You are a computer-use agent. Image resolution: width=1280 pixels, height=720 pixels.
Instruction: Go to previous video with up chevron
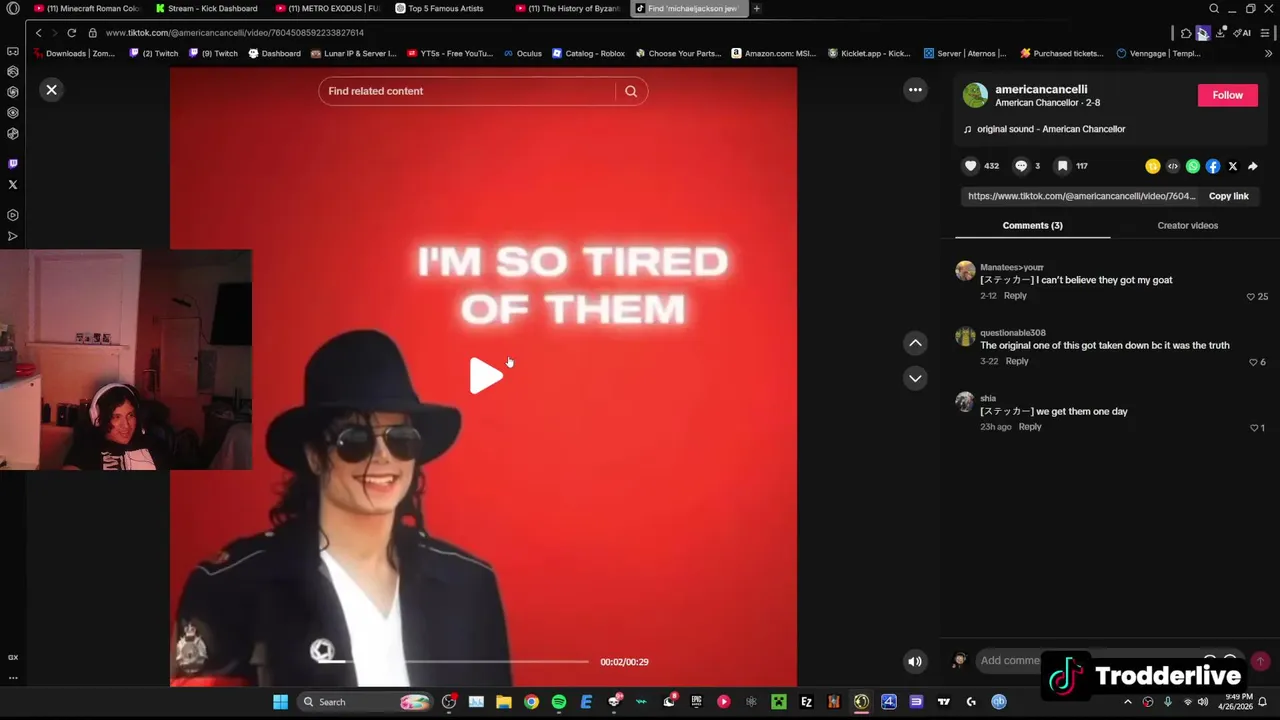(x=915, y=343)
